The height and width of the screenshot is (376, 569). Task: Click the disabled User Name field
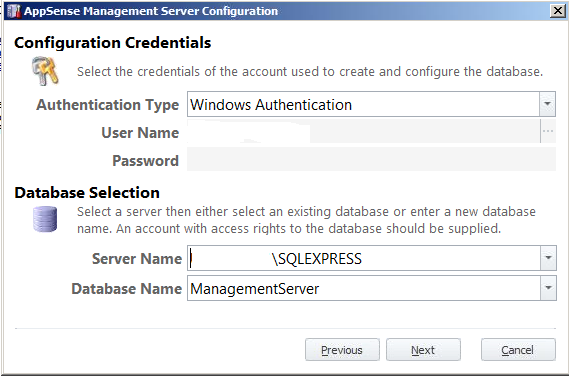tap(364, 131)
